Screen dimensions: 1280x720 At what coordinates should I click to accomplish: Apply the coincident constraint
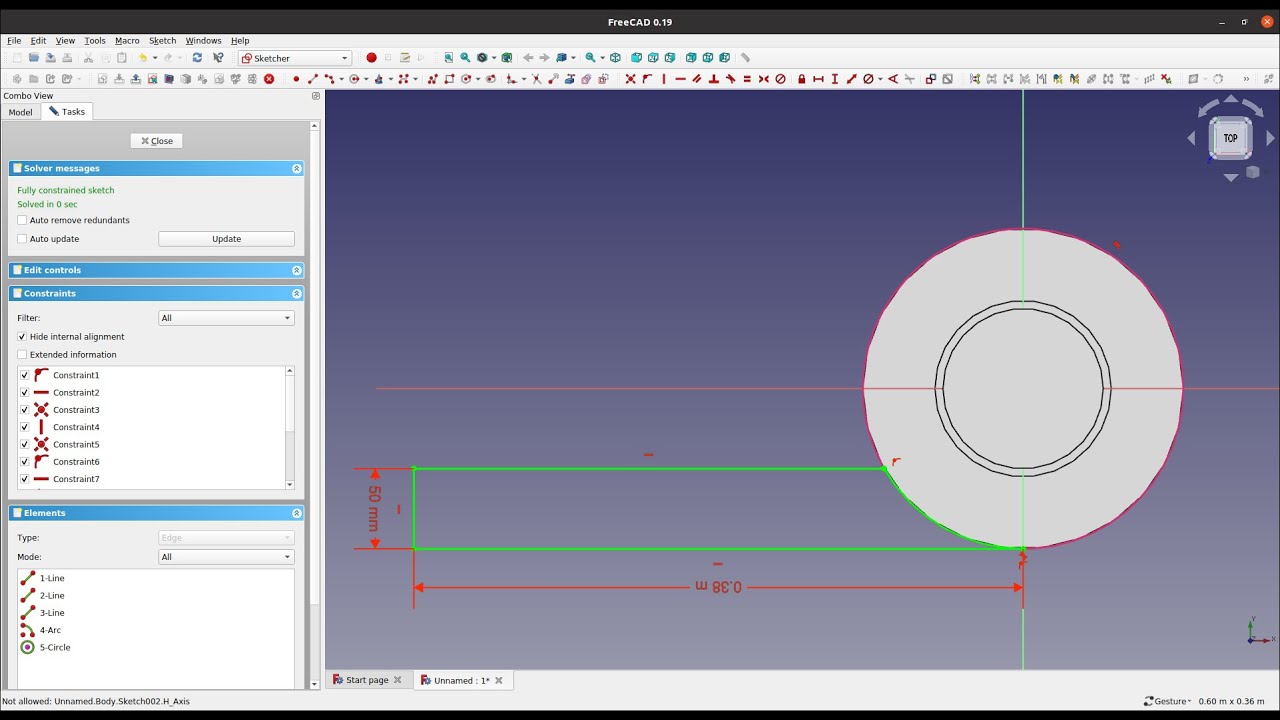[x=630, y=79]
